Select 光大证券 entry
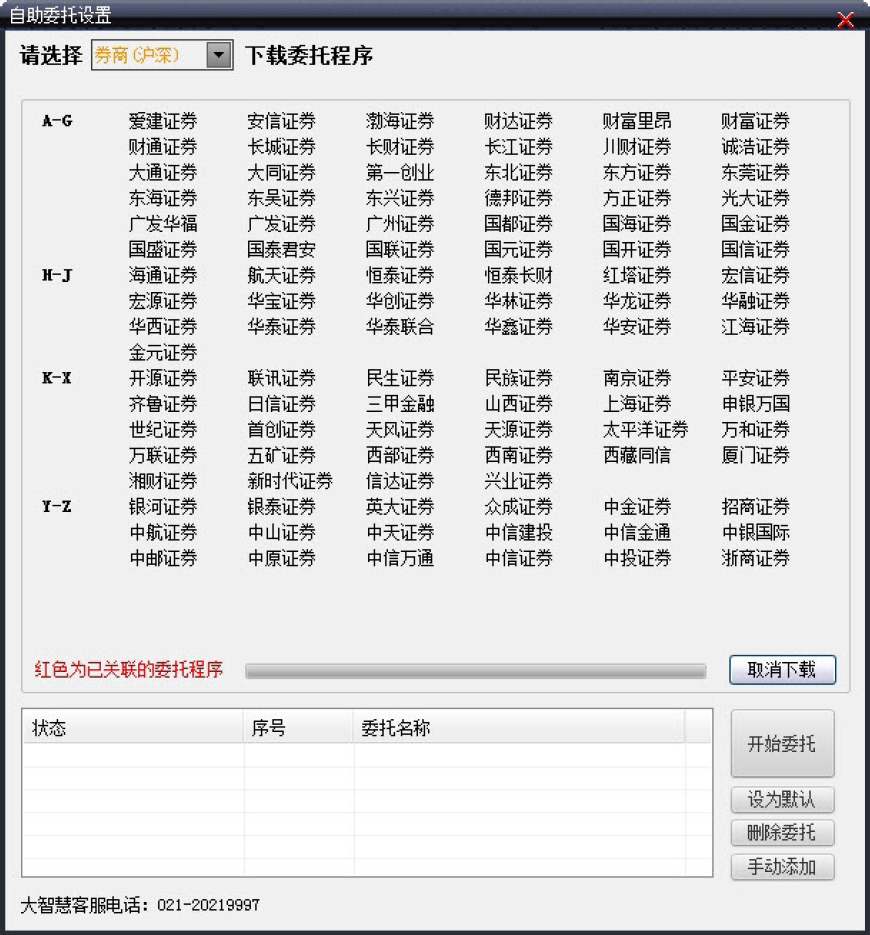This screenshot has height=935, width=870. pyautogui.click(x=755, y=198)
